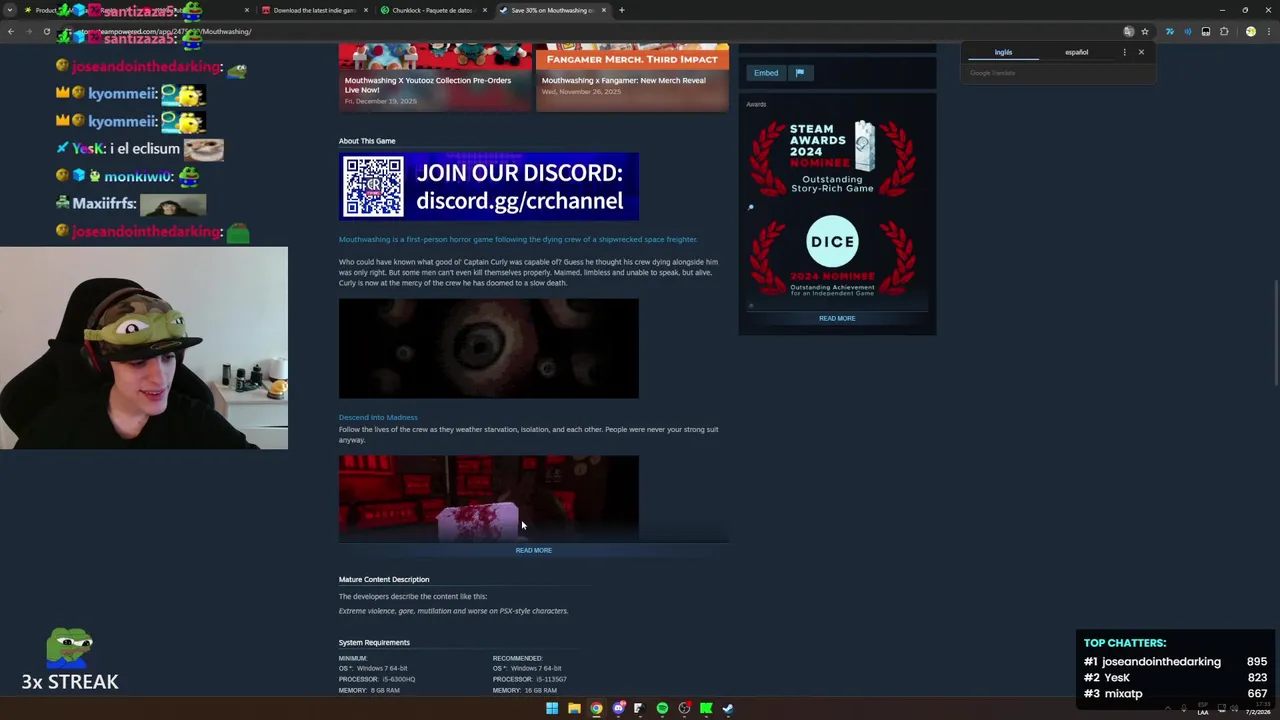Click the 'About This Game' heading
Image resolution: width=1280 pixels, height=720 pixels.
367,141
